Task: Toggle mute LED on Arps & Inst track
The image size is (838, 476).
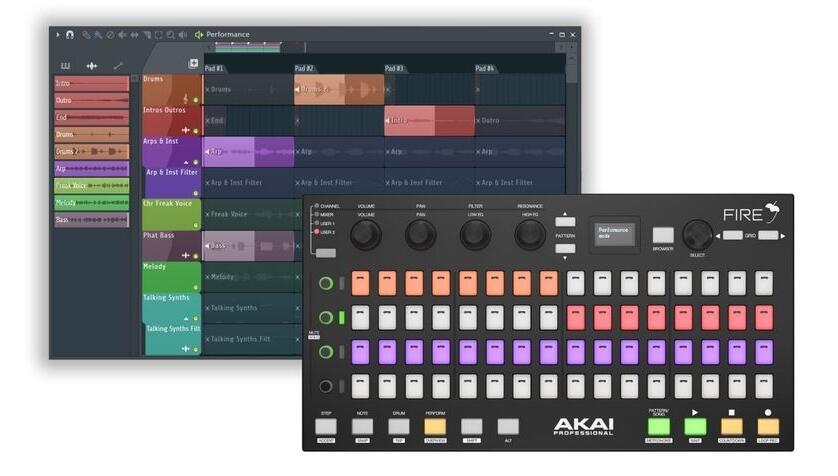Action: point(196,162)
